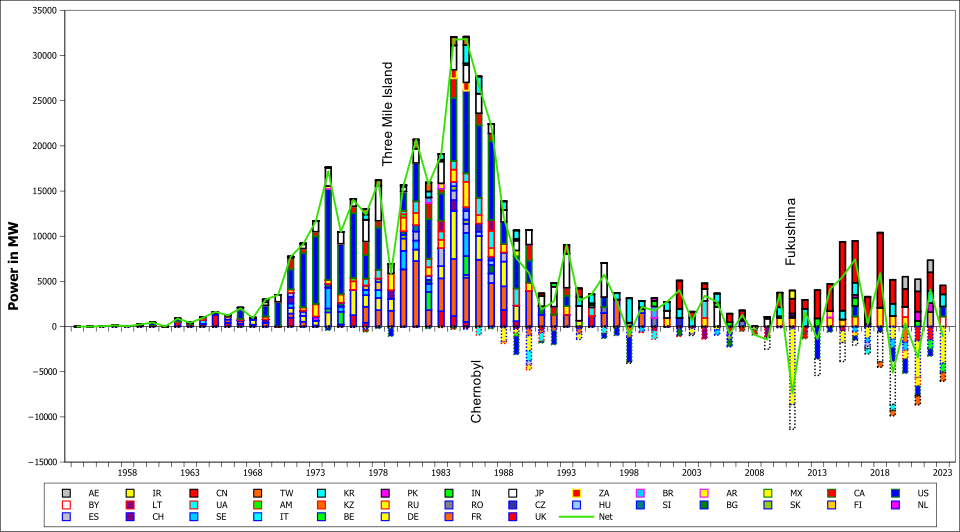Click the AE gray legend swatch
This screenshot has width=960, height=532.
(x=67, y=493)
